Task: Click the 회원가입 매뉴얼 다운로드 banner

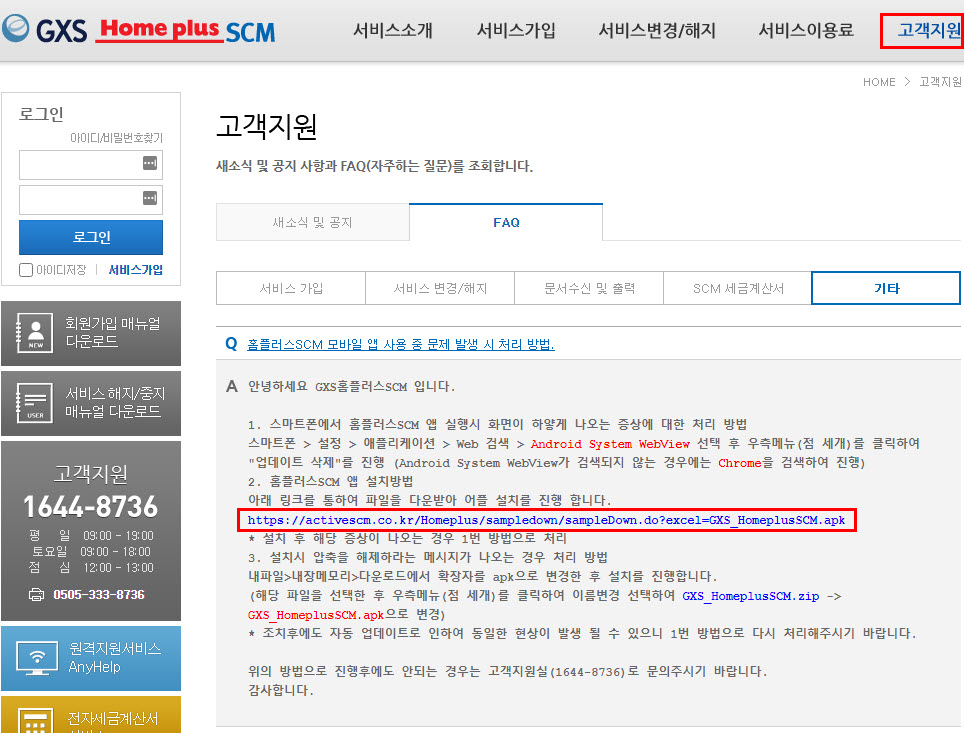Action: coord(91,333)
